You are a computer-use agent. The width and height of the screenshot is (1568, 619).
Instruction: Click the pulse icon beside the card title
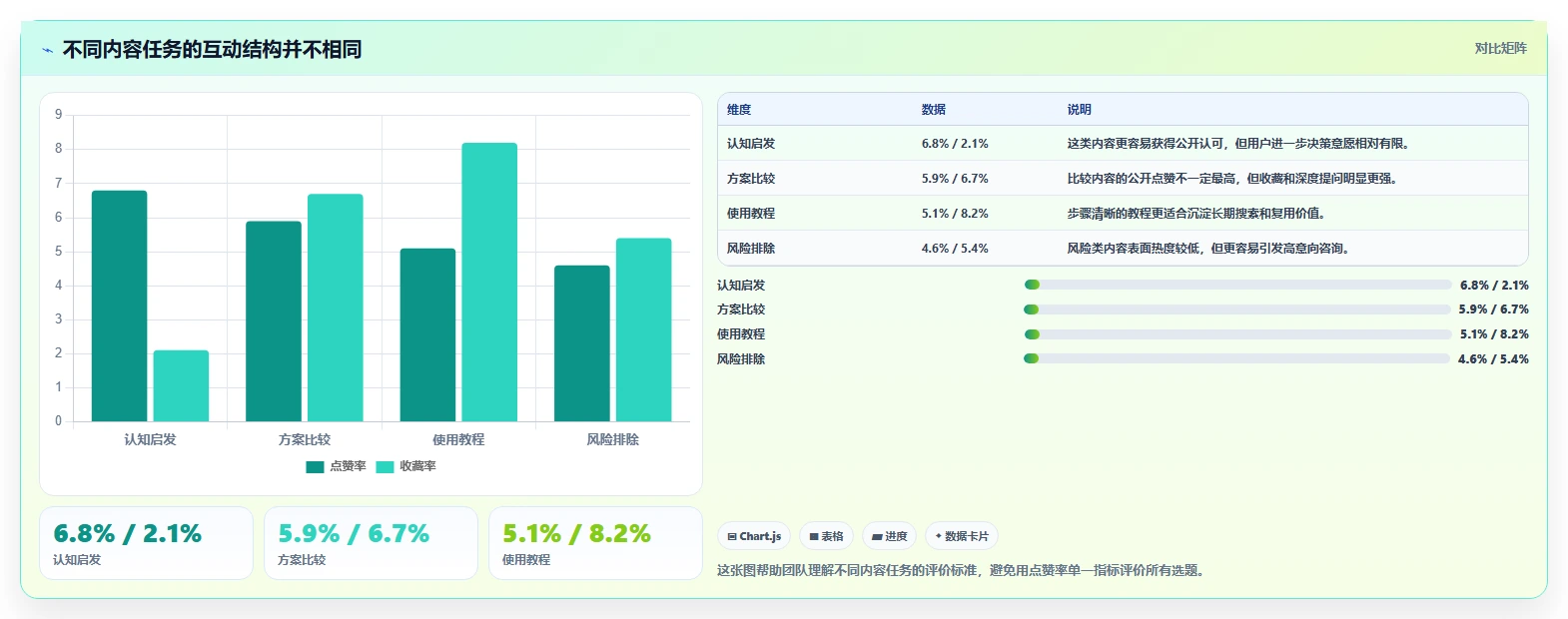click(x=47, y=50)
